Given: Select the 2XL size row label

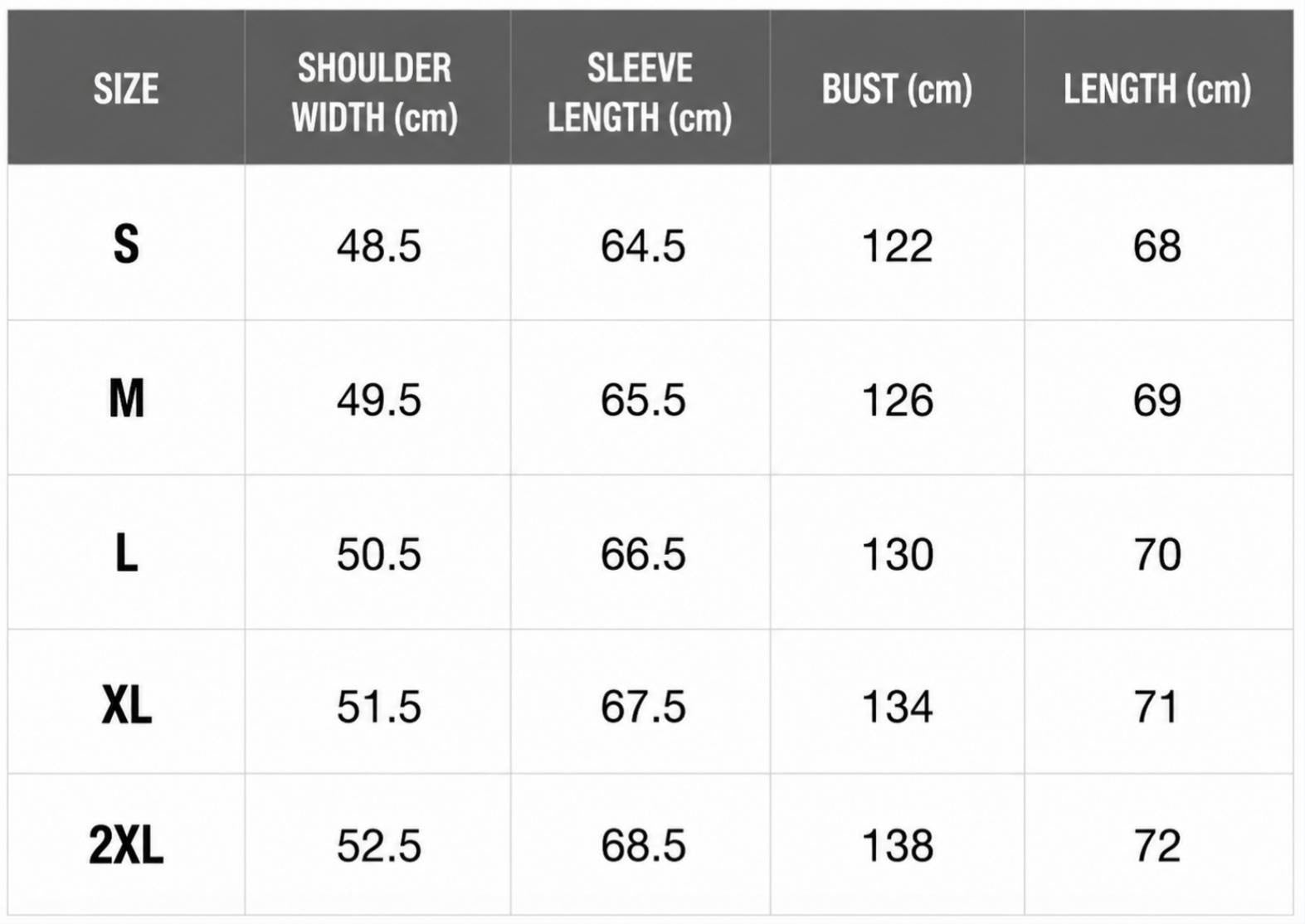Looking at the screenshot, I should click(x=126, y=845).
